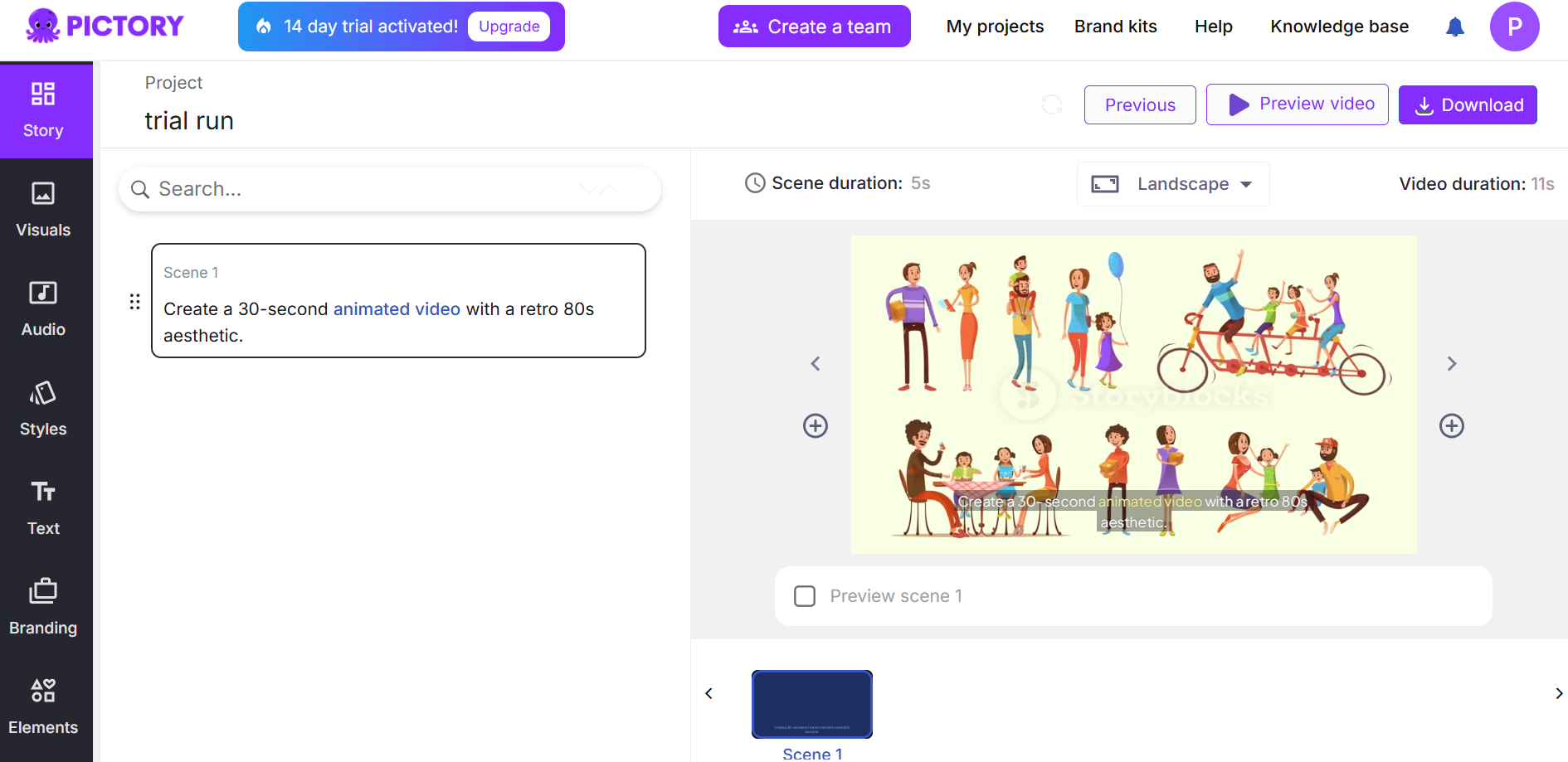Check the Preview scene 1 checkbox
Image resolution: width=1568 pixels, height=762 pixels.
pyautogui.click(x=804, y=595)
